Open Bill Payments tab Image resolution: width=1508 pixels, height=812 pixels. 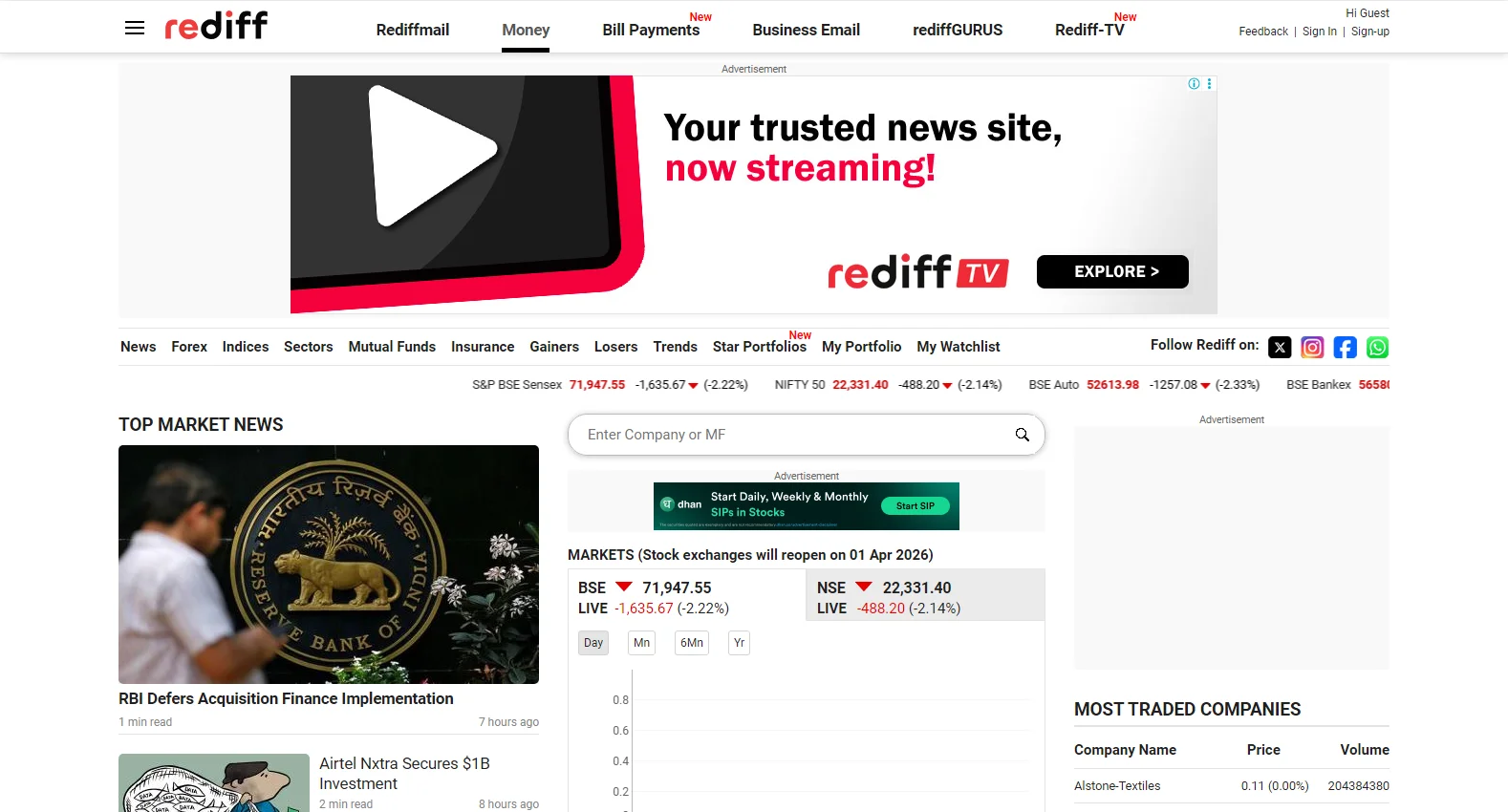pos(651,30)
